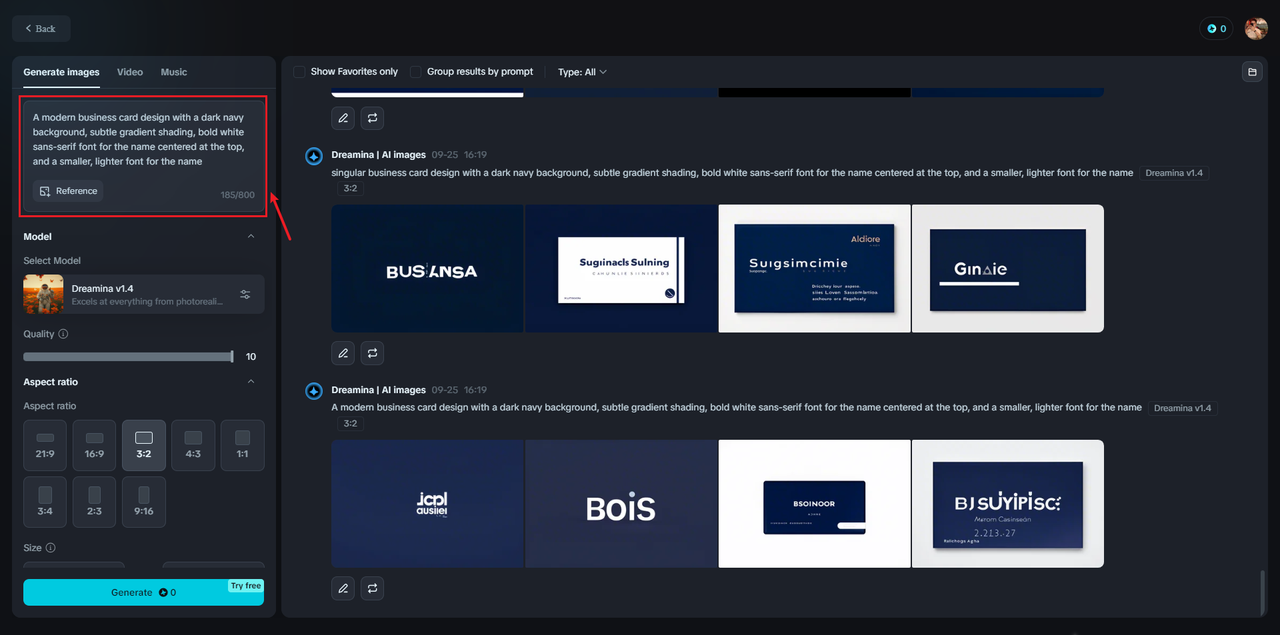
Task: Click edit pencil icon under the BOiS row
Action: pyautogui.click(x=343, y=588)
